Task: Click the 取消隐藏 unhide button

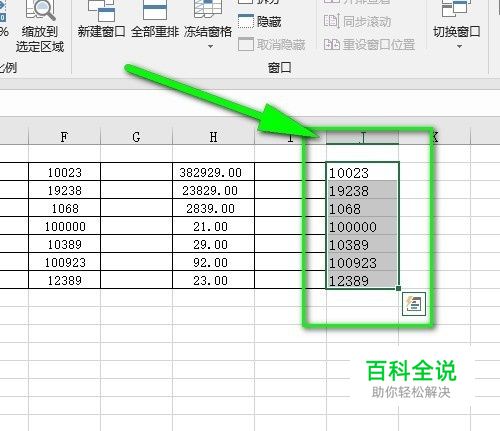Action: point(272,44)
